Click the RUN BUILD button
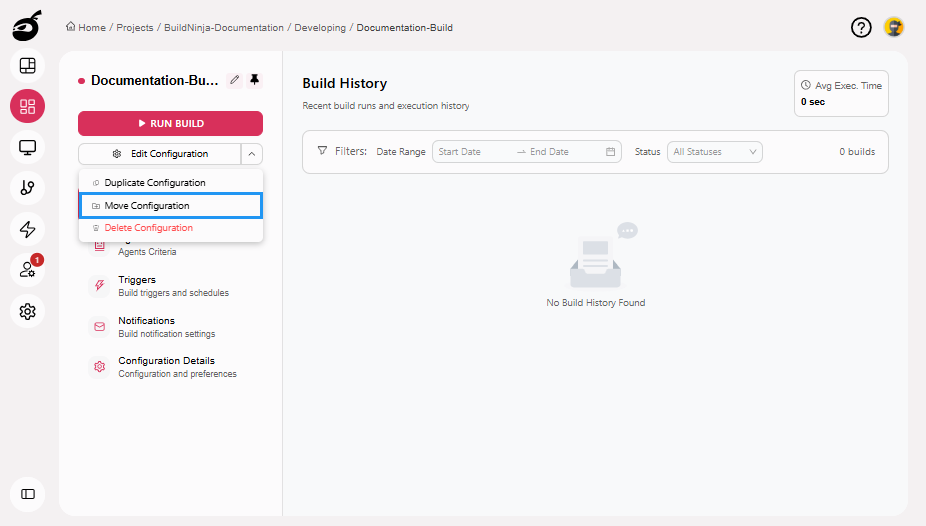The height and width of the screenshot is (526, 926). [170, 123]
